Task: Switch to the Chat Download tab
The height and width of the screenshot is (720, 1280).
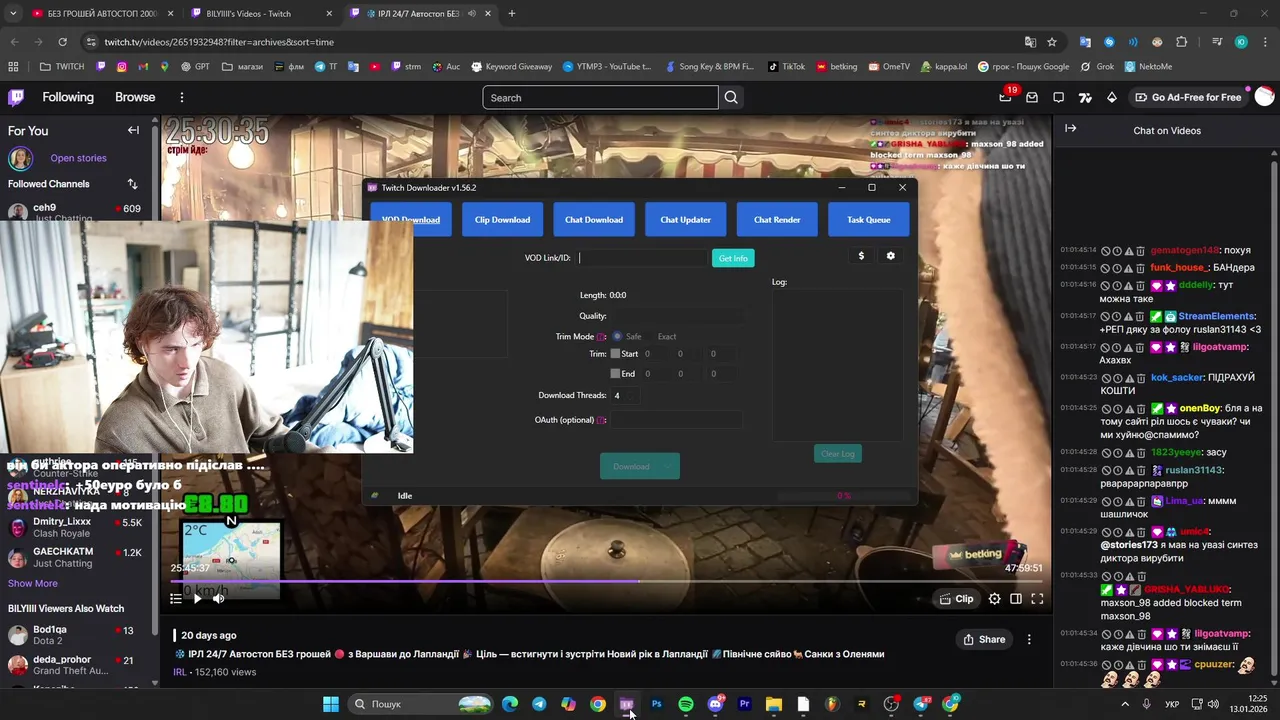Action: (x=594, y=219)
